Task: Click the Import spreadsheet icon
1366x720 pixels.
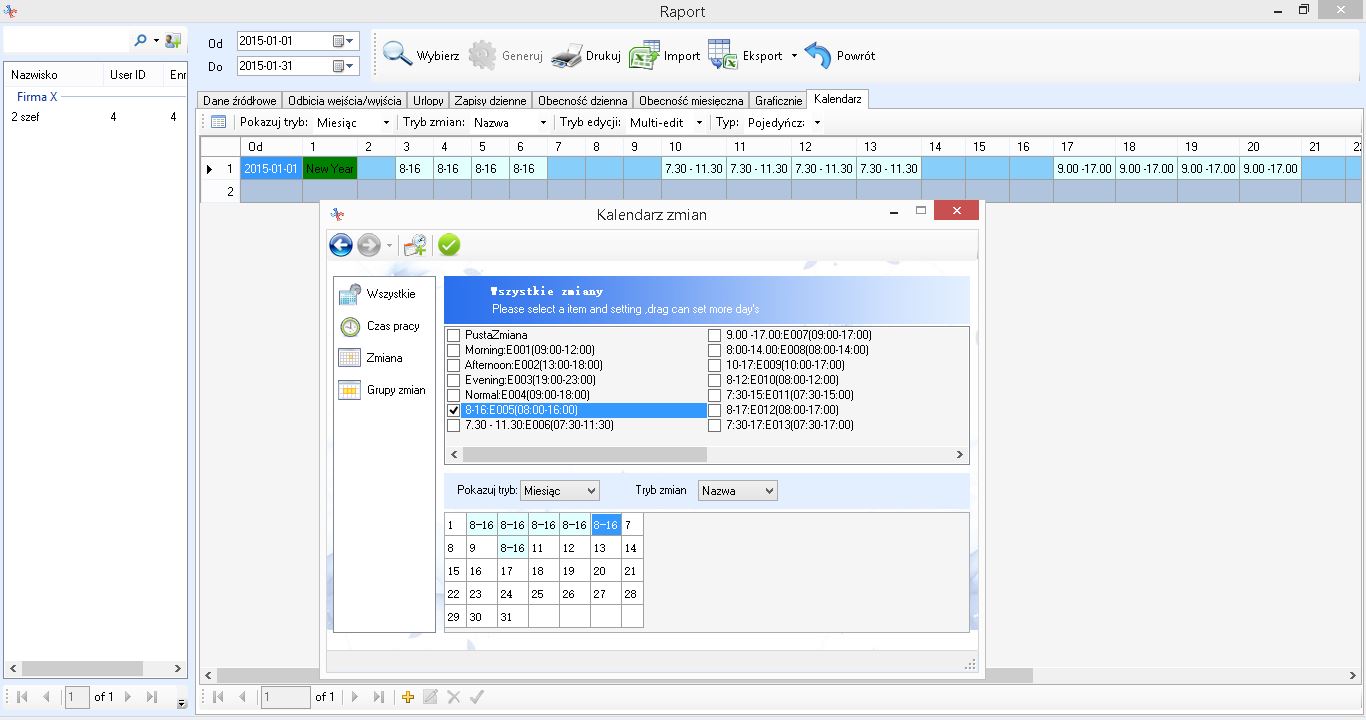Action: (x=644, y=55)
